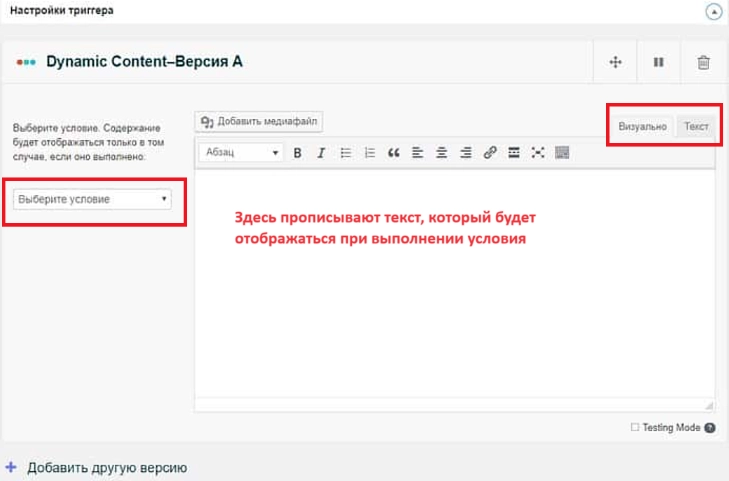Click inside the content editor area
The height and width of the screenshot is (481, 729).
click(455, 283)
